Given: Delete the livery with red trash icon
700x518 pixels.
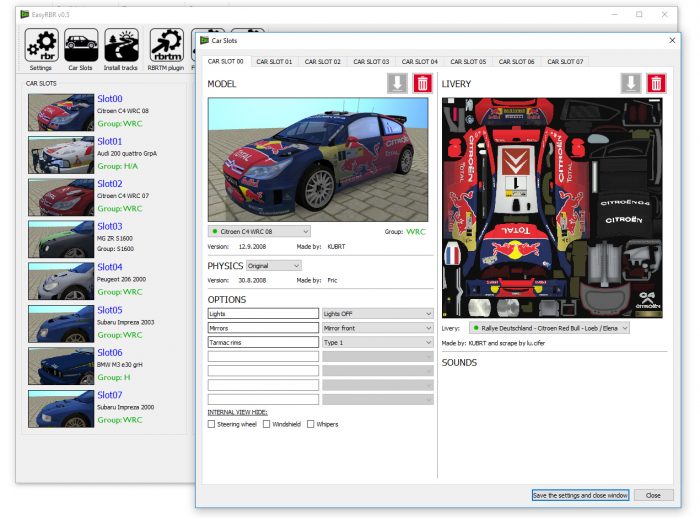Looking at the screenshot, I should [656, 84].
